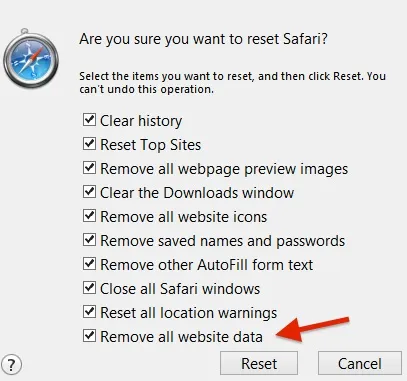Click the 'Remove saved names and passwords' label
Screen dimensions: 407x381
point(223,241)
